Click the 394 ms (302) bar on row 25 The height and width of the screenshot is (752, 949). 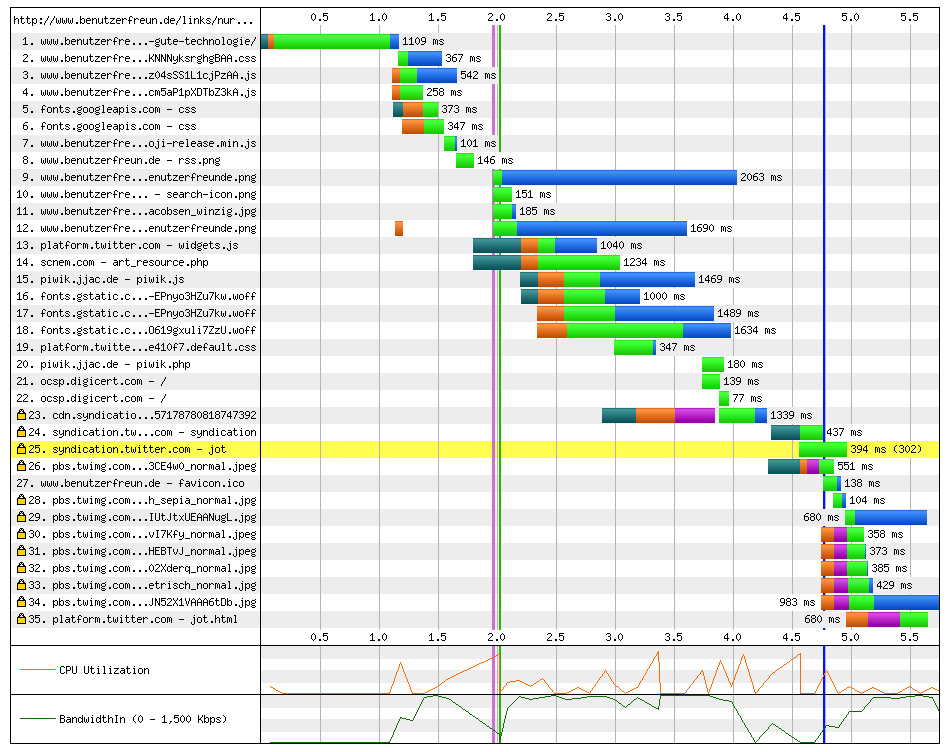click(823, 449)
